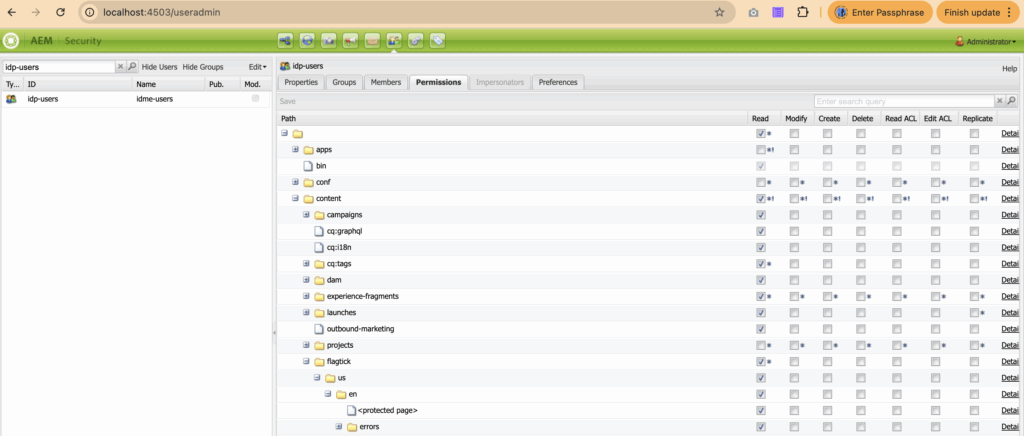
Task: Expand the apps folder tree node
Action: tap(296, 150)
